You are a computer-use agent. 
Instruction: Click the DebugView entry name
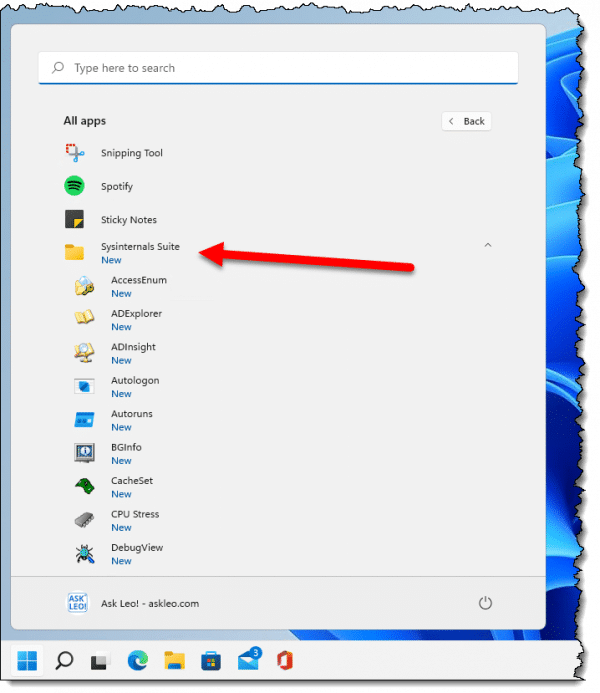(x=137, y=548)
